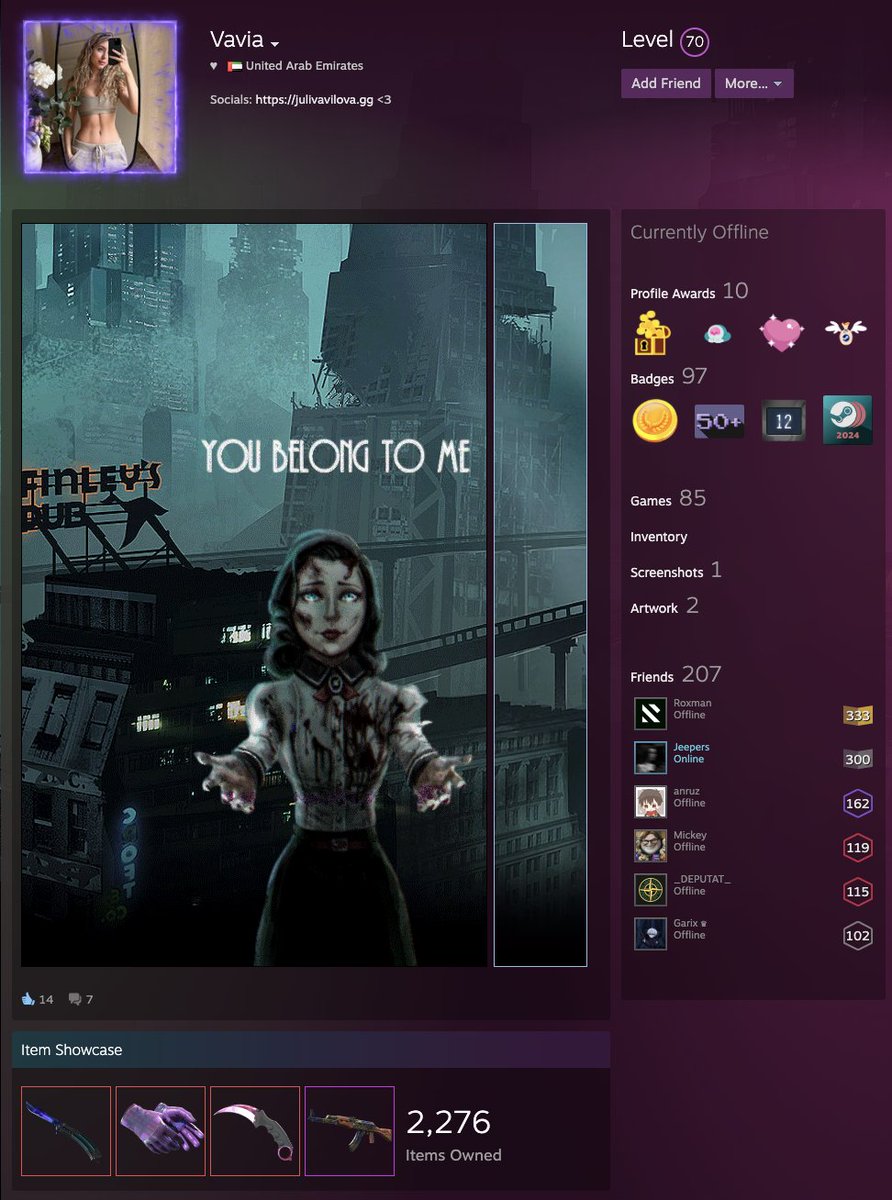Click Garix's level 102 badge

click(x=858, y=935)
